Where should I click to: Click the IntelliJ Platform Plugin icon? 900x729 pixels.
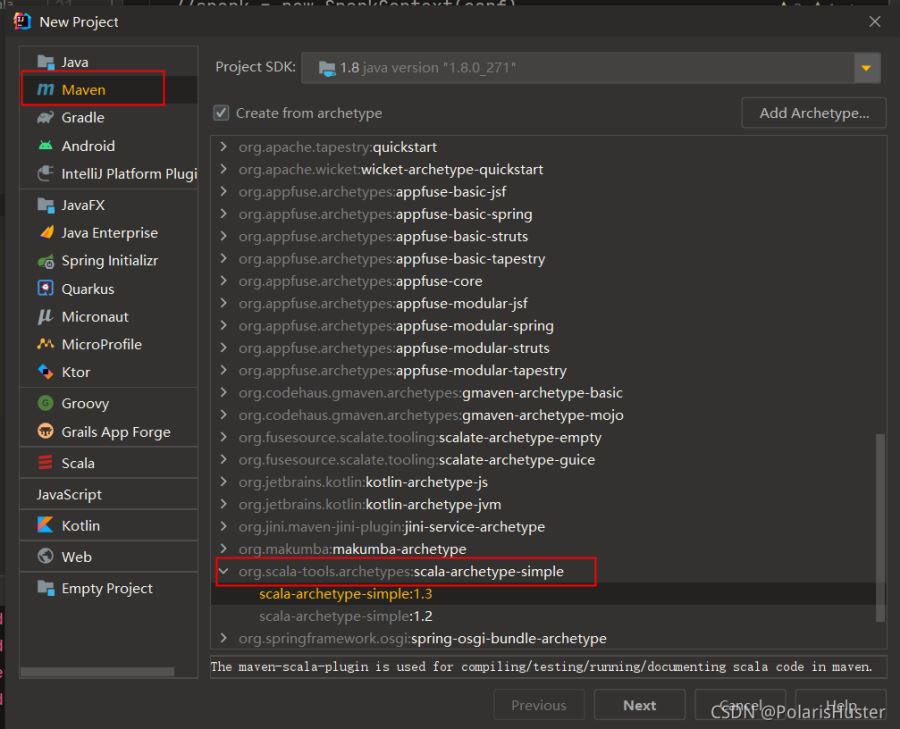click(x=45, y=173)
